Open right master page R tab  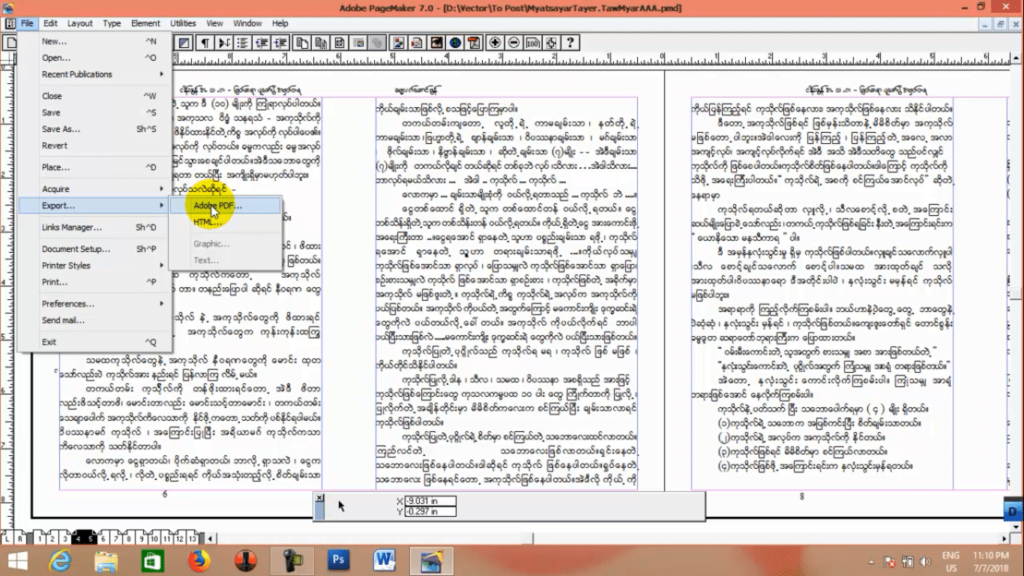20,539
